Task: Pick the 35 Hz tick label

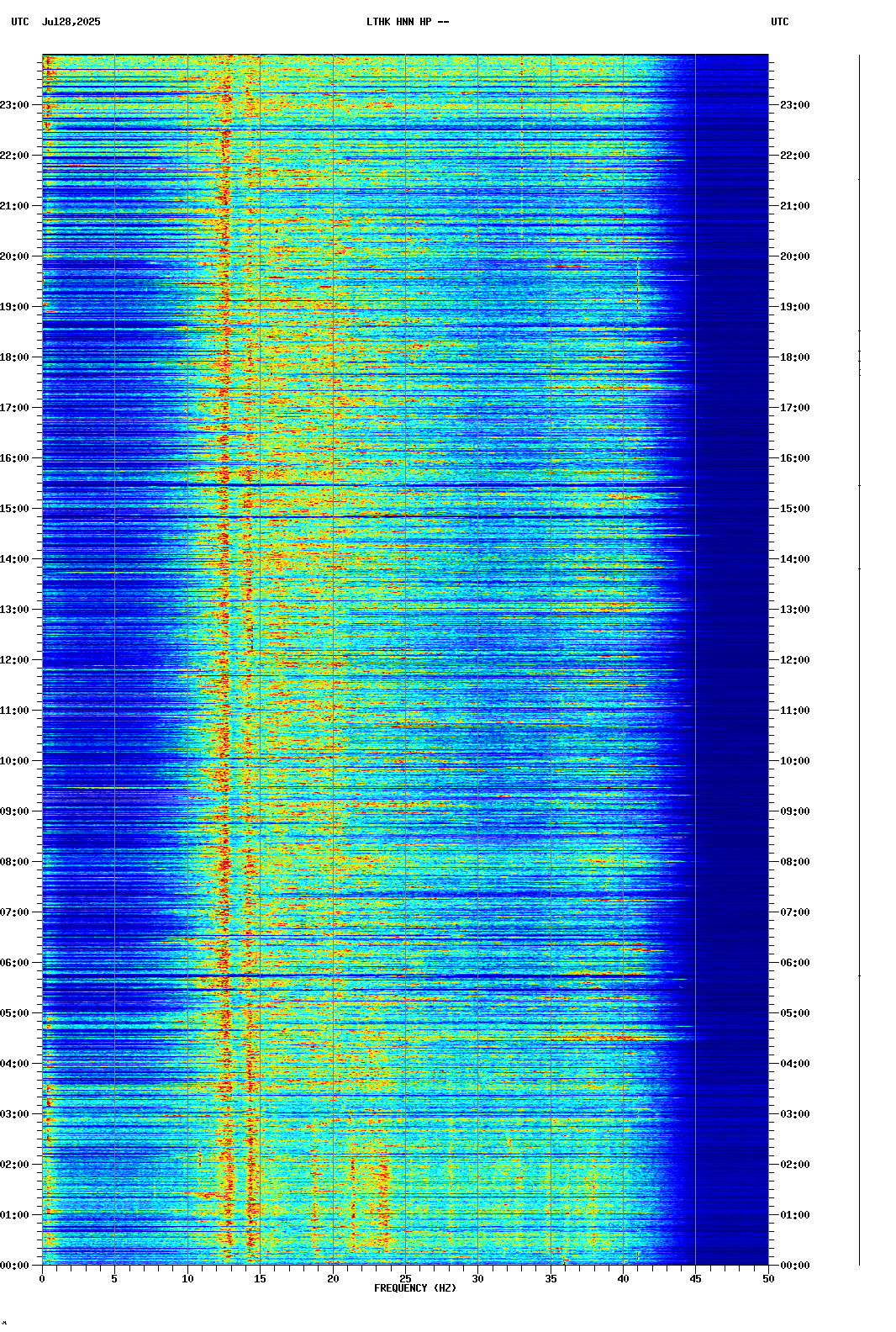Action: coord(551,1279)
